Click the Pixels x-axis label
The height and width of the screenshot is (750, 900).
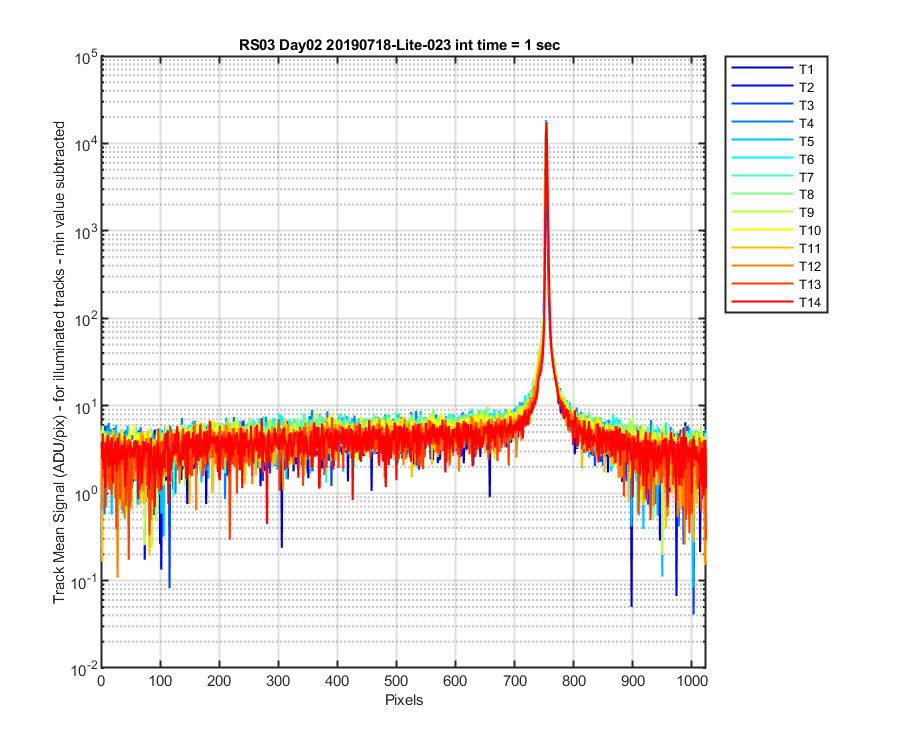[x=404, y=700]
